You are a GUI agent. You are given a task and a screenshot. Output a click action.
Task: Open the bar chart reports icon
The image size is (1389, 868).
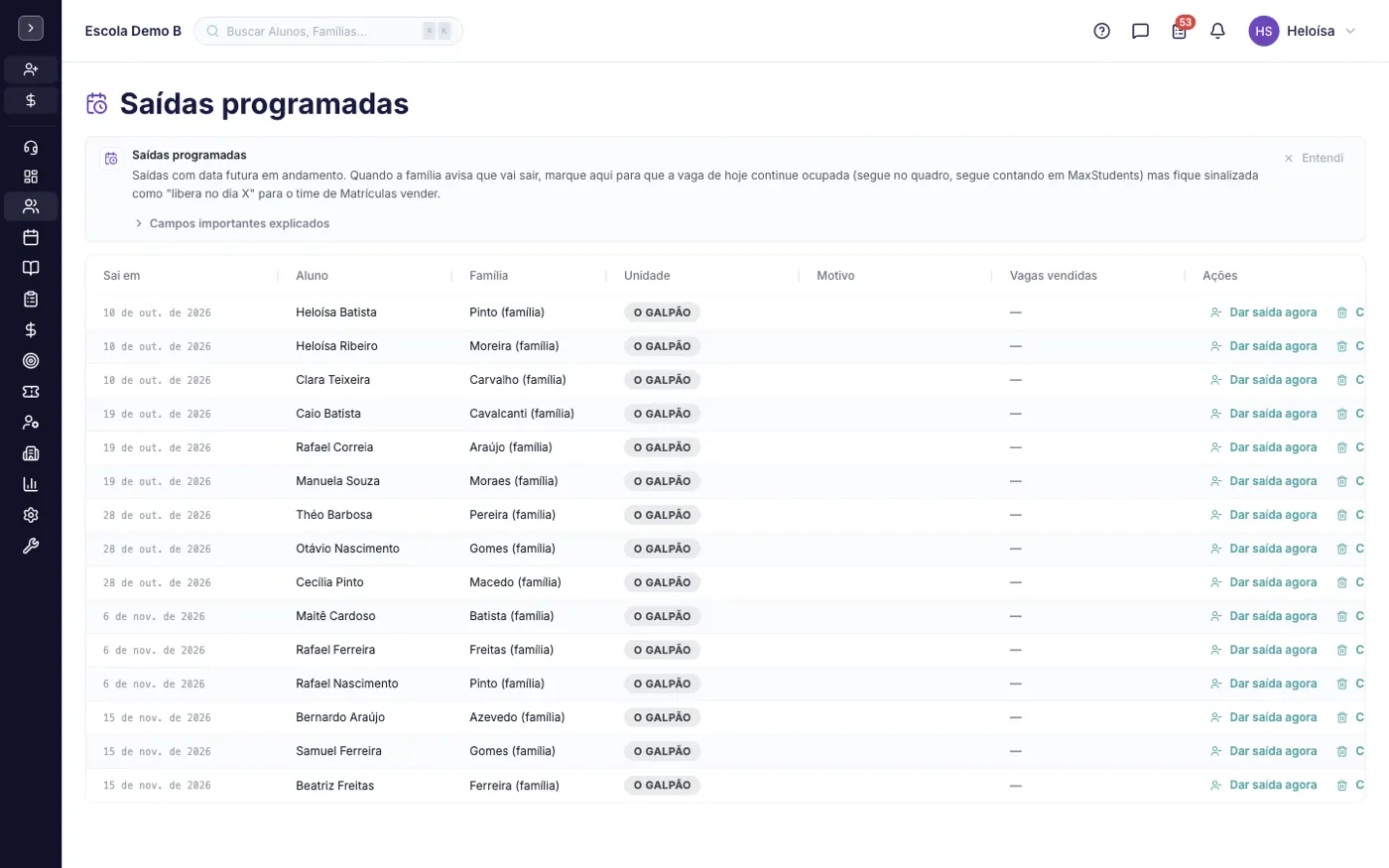(x=31, y=484)
